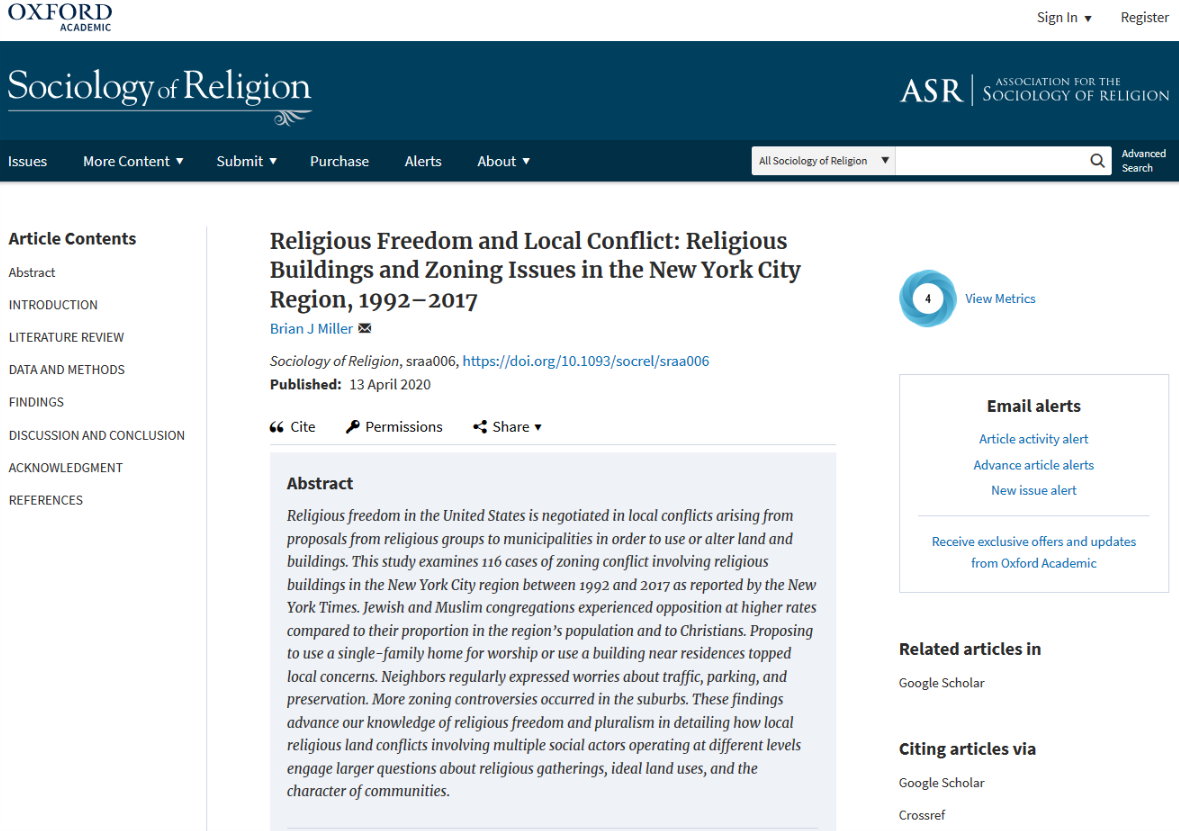
Task: Sign up for Article activity alert
Action: click(x=1033, y=438)
